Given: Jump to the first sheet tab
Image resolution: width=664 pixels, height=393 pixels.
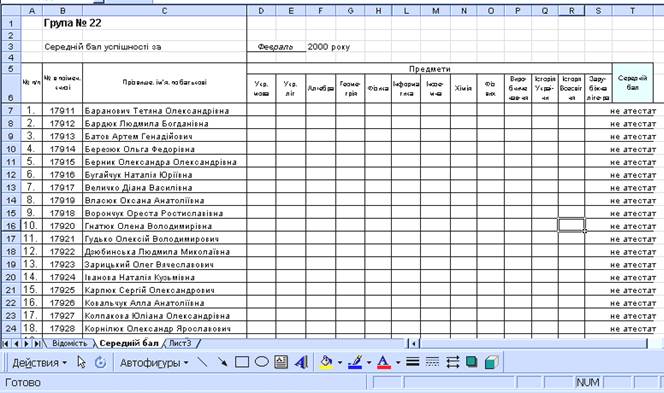Looking at the screenshot, I should [x=6, y=343].
